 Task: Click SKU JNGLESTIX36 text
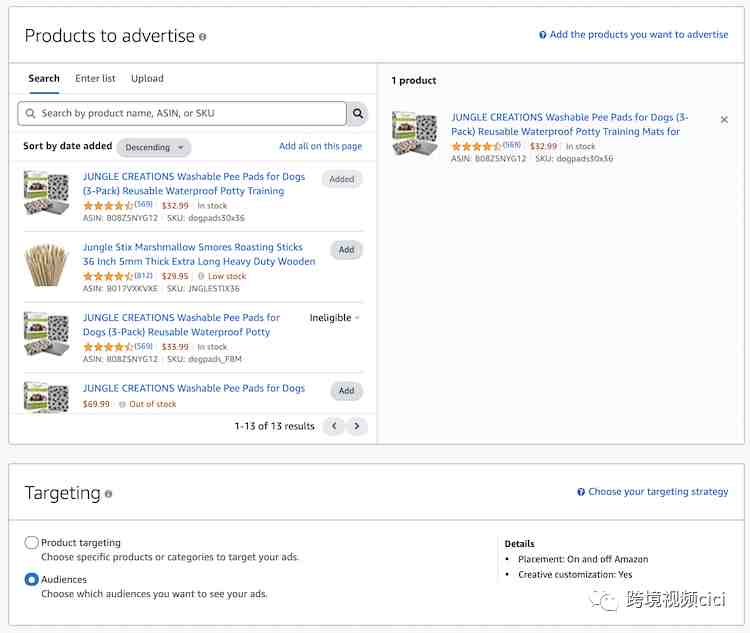tap(203, 289)
